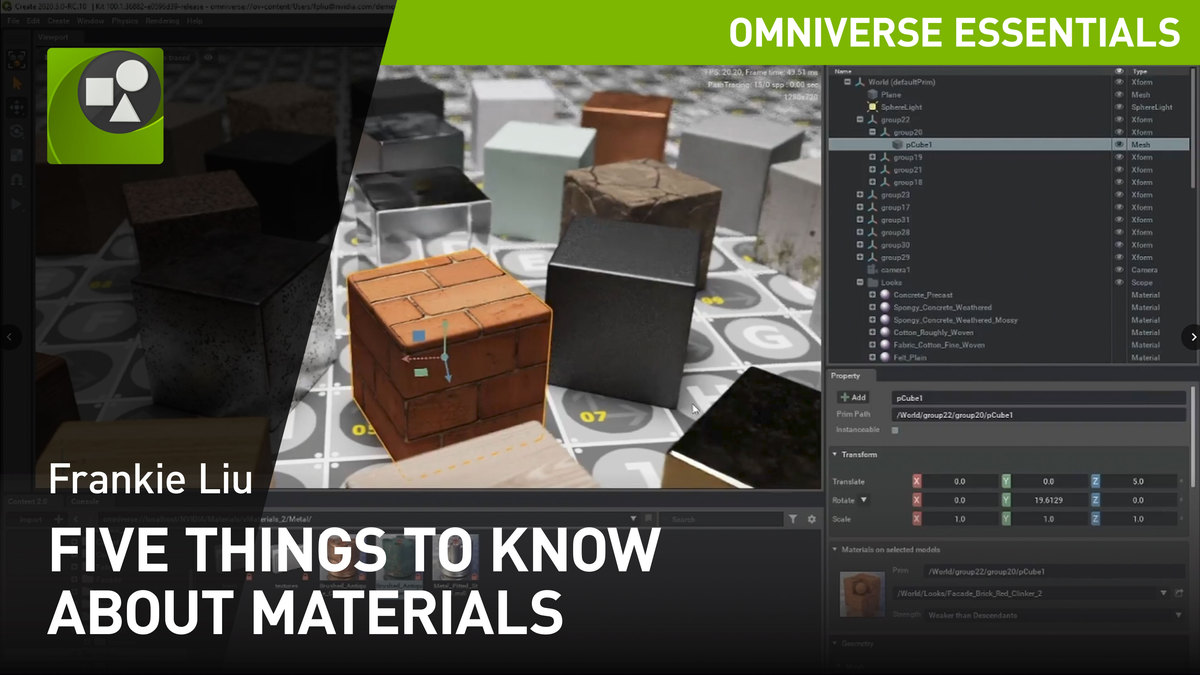Collapse the group22 node
Viewport: 1200px width, 675px height.
860,119
